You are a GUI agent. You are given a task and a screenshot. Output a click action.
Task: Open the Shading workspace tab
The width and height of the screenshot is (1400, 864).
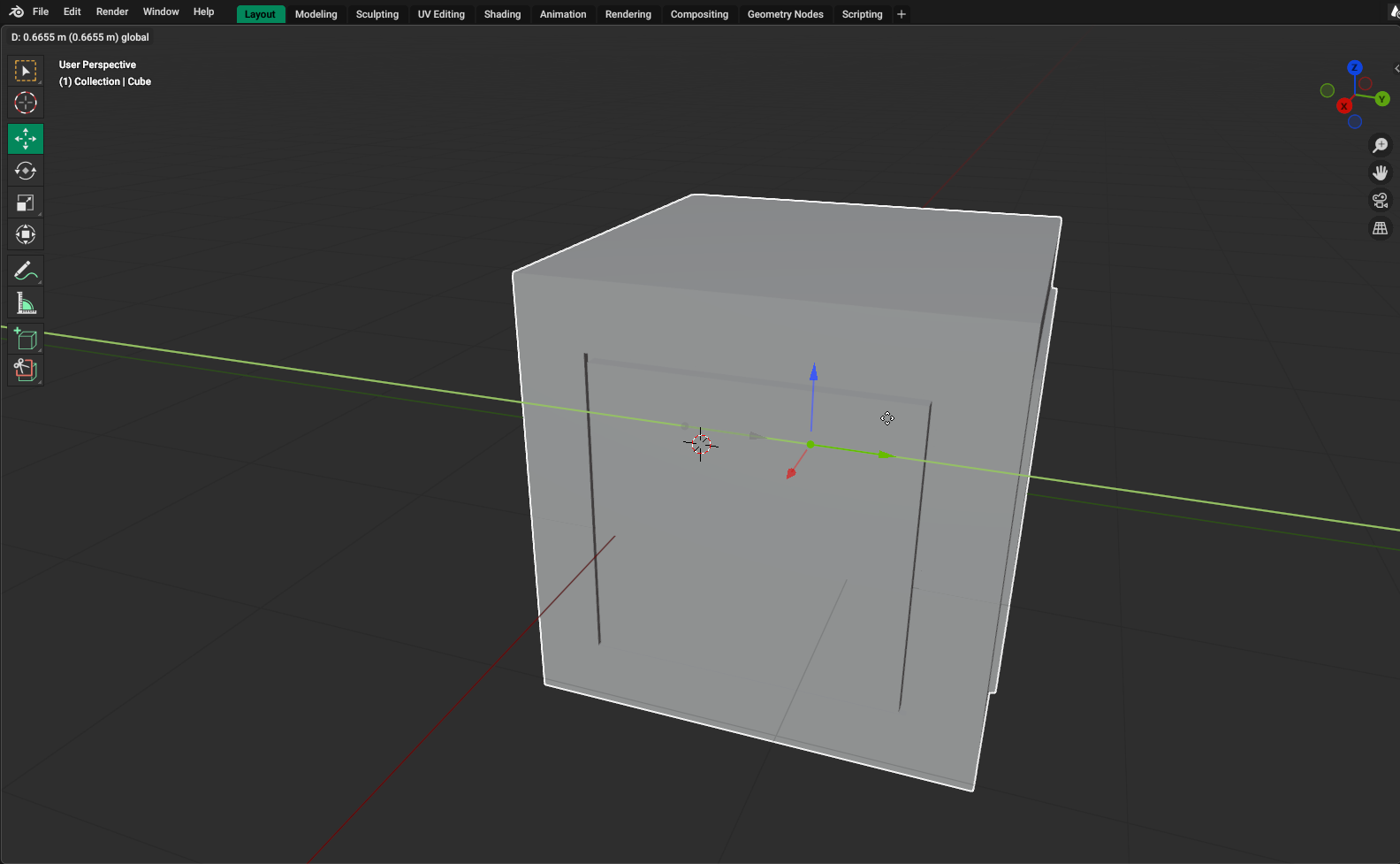click(x=503, y=14)
